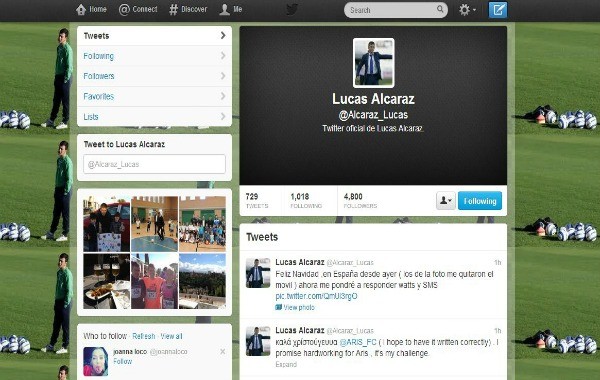Image resolution: width=600 pixels, height=380 pixels.
Task: Dismiss joanna loco suggestion
Action: (x=223, y=351)
